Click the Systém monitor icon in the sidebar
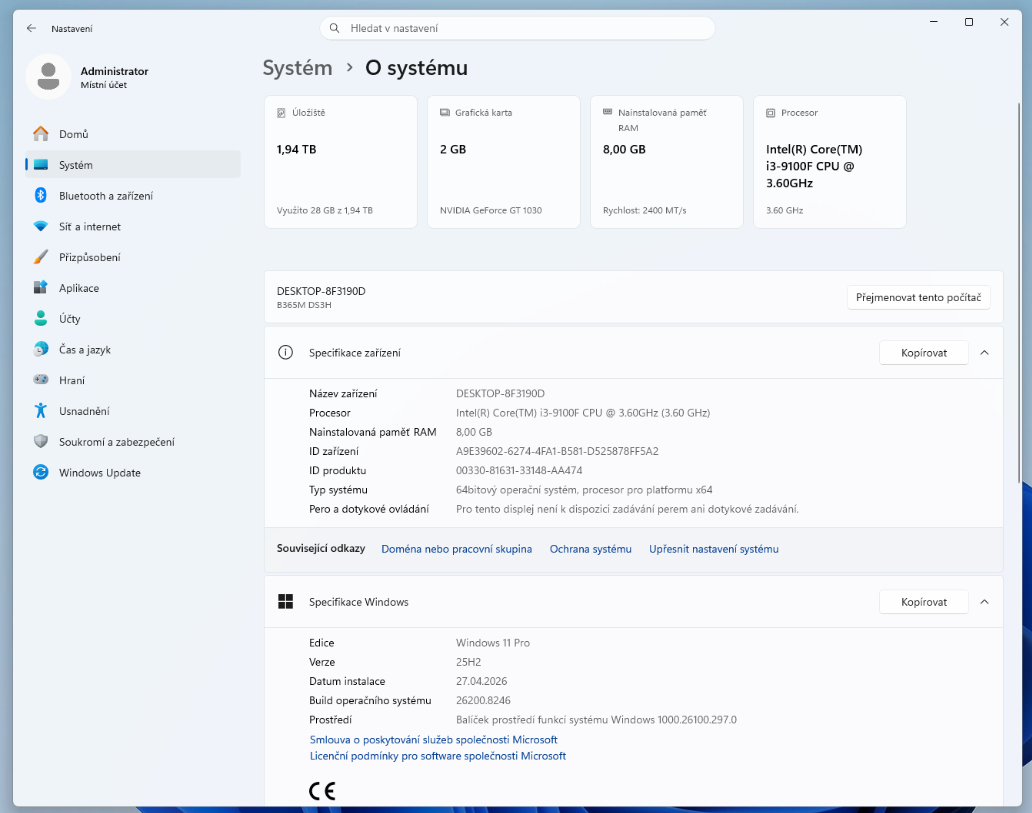Screen dimensions: 1032x813 (41, 165)
